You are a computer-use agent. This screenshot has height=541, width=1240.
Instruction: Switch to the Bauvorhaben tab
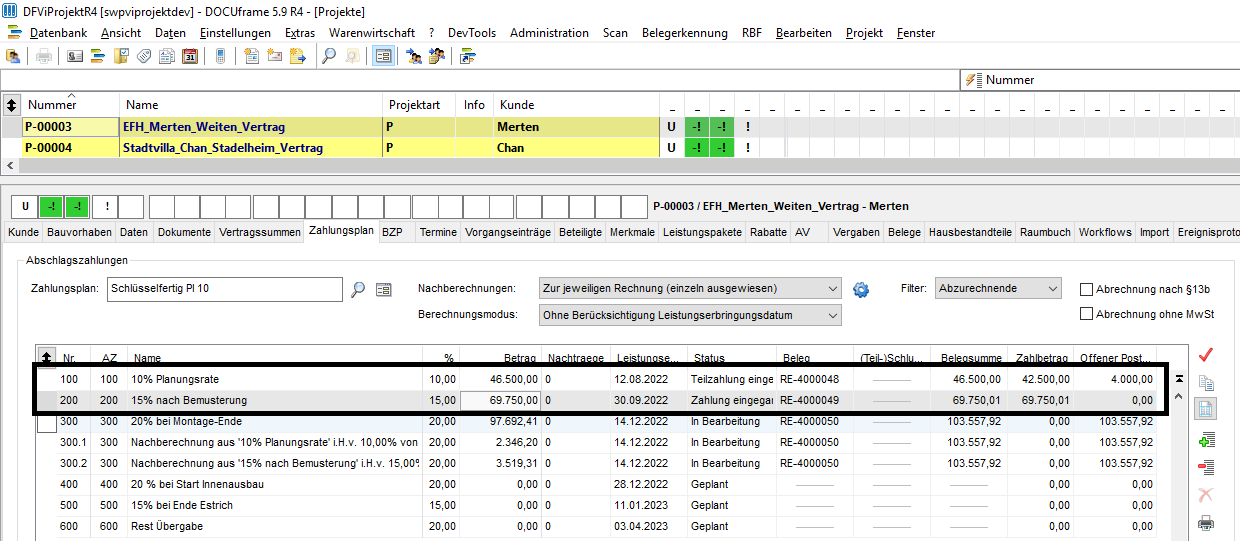click(79, 232)
